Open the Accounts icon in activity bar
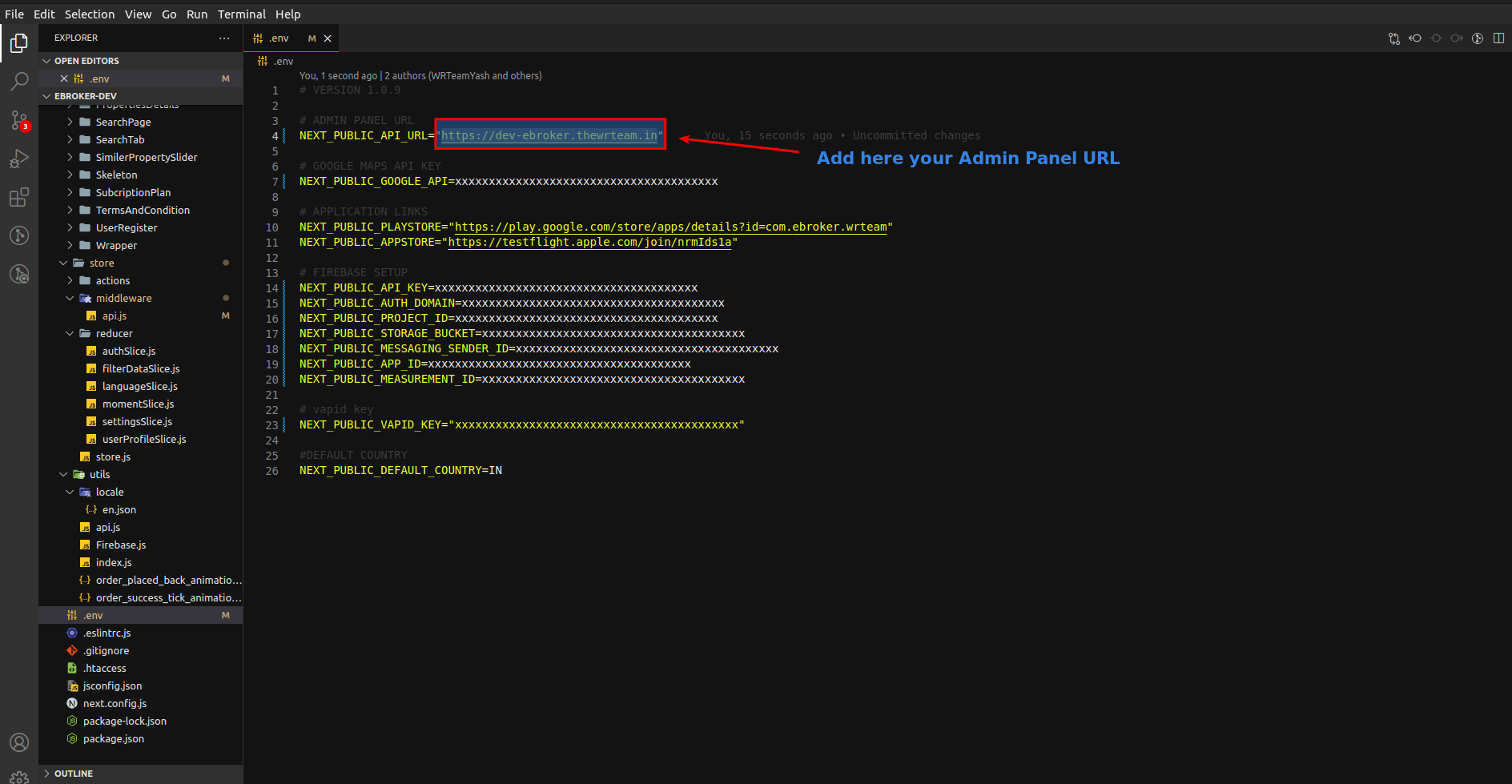The image size is (1512, 784). (19, 742)
